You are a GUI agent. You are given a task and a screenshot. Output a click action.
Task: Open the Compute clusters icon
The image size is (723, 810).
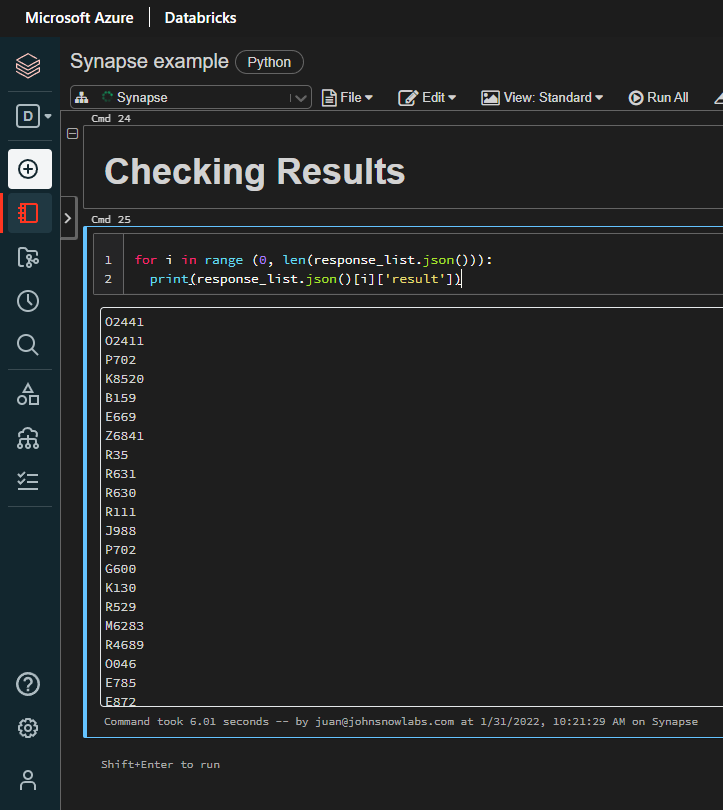(x=28, y=438)
